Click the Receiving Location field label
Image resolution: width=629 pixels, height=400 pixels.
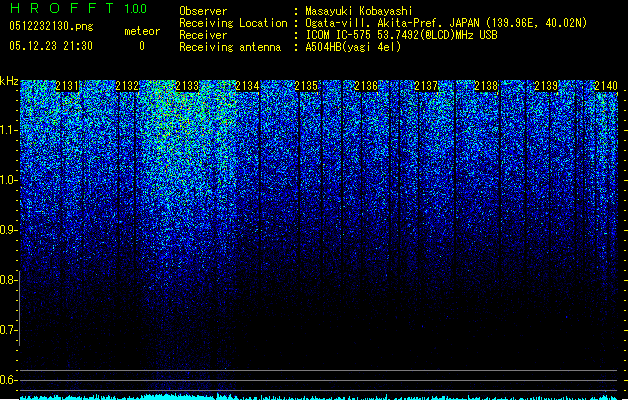(x=233, y=23)
